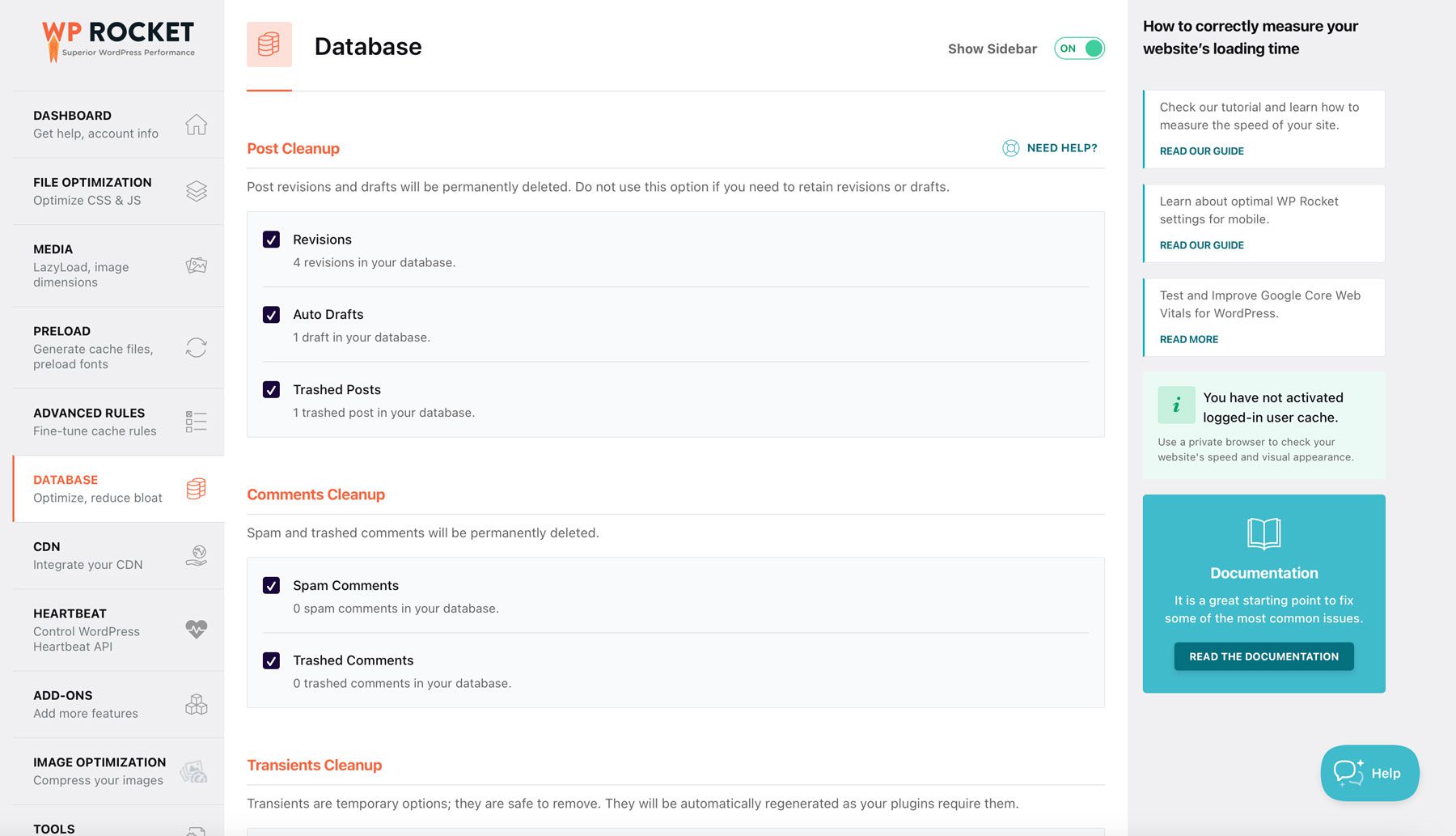Click the File Optimization stack icon
Image resolution: width=1456 pixels, height=836 pixels.
(x=196, y=192)
